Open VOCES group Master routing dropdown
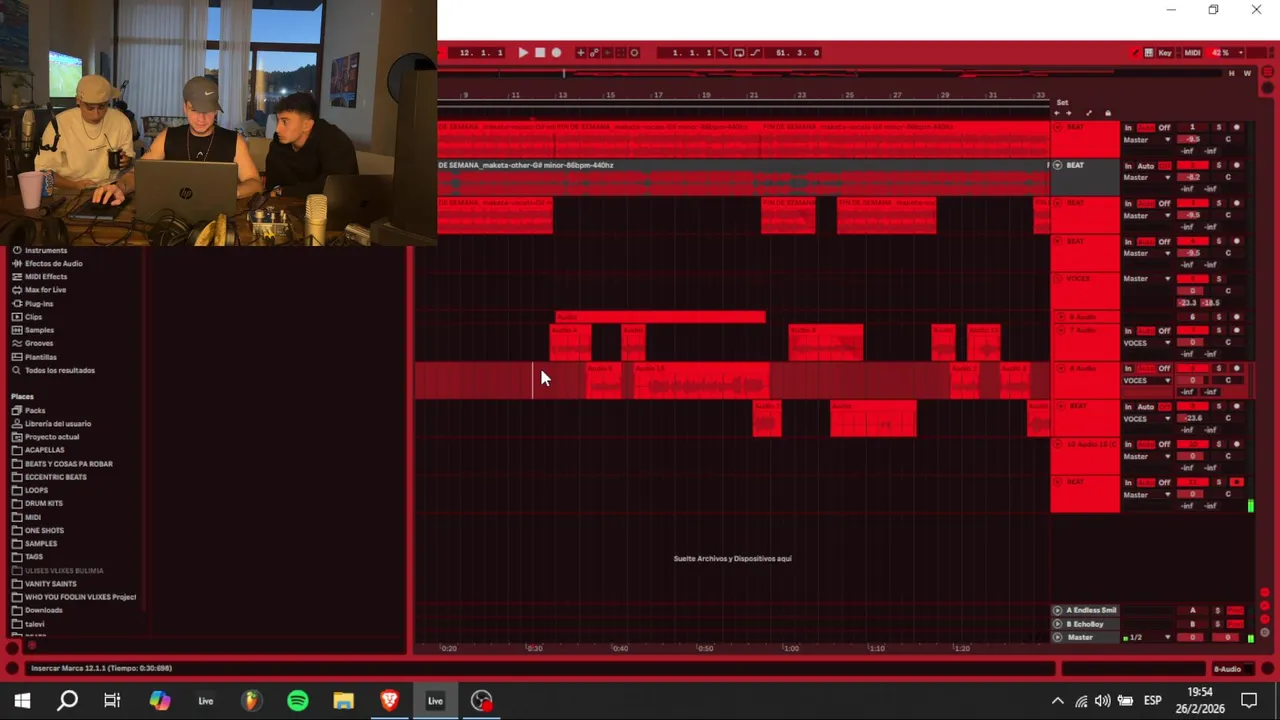The width and height of the screenshot is (1280, 720). click(1147, 279)
